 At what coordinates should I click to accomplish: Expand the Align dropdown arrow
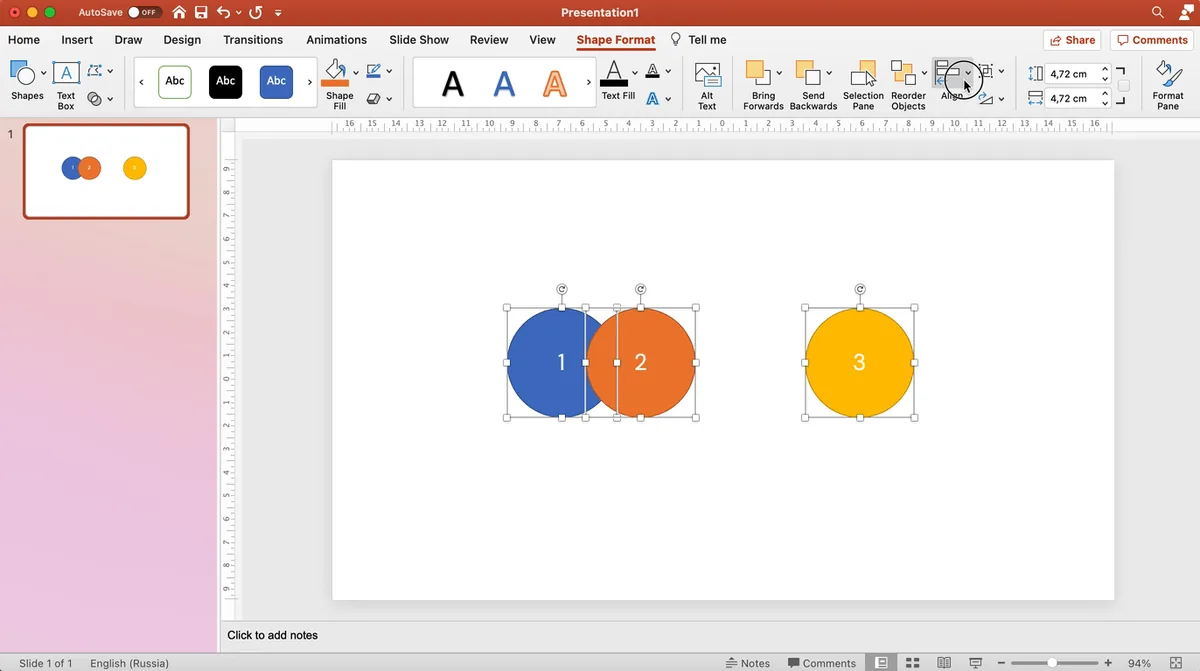pyautogui.click(x=968, y=73)
